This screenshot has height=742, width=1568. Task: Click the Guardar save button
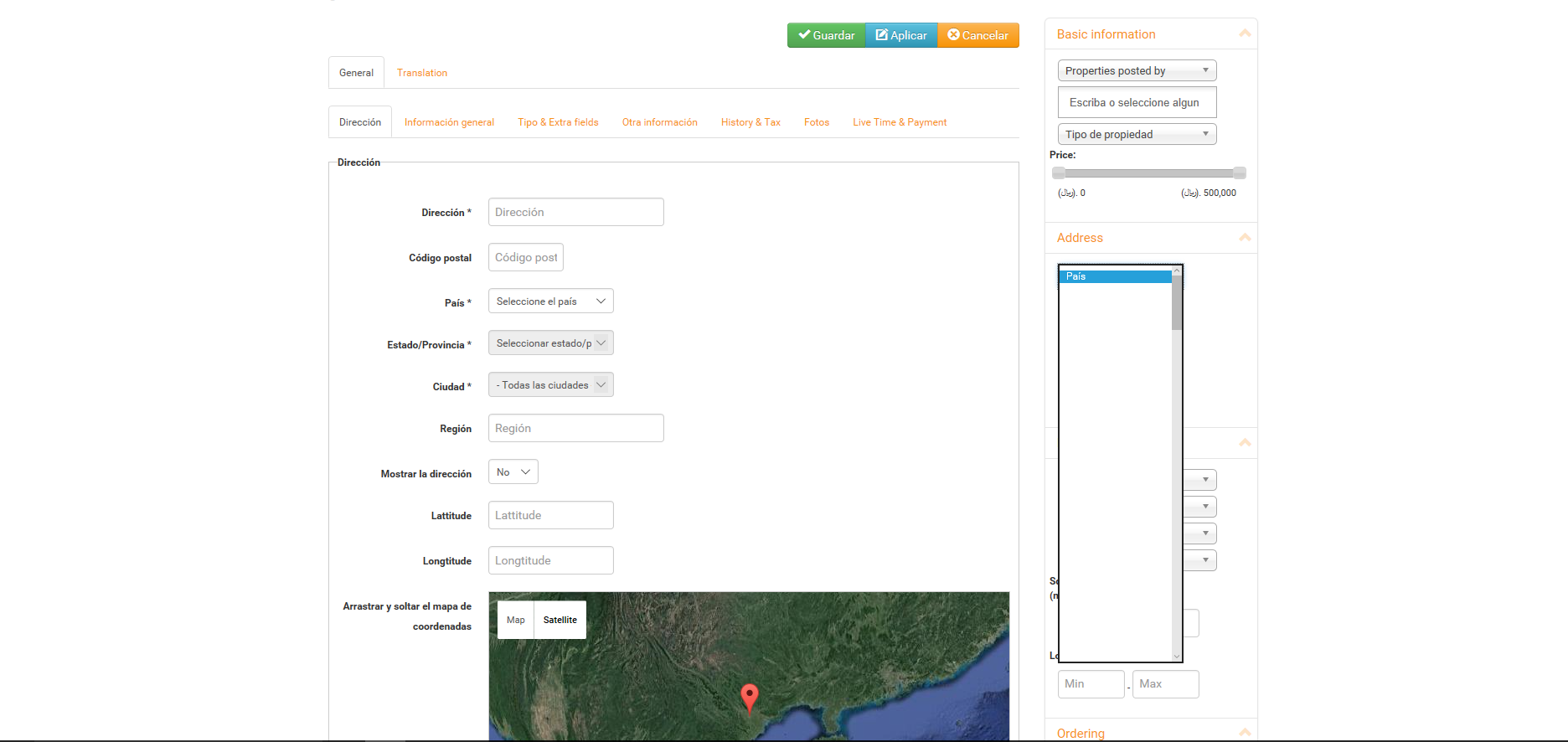(x=826, y=35)
